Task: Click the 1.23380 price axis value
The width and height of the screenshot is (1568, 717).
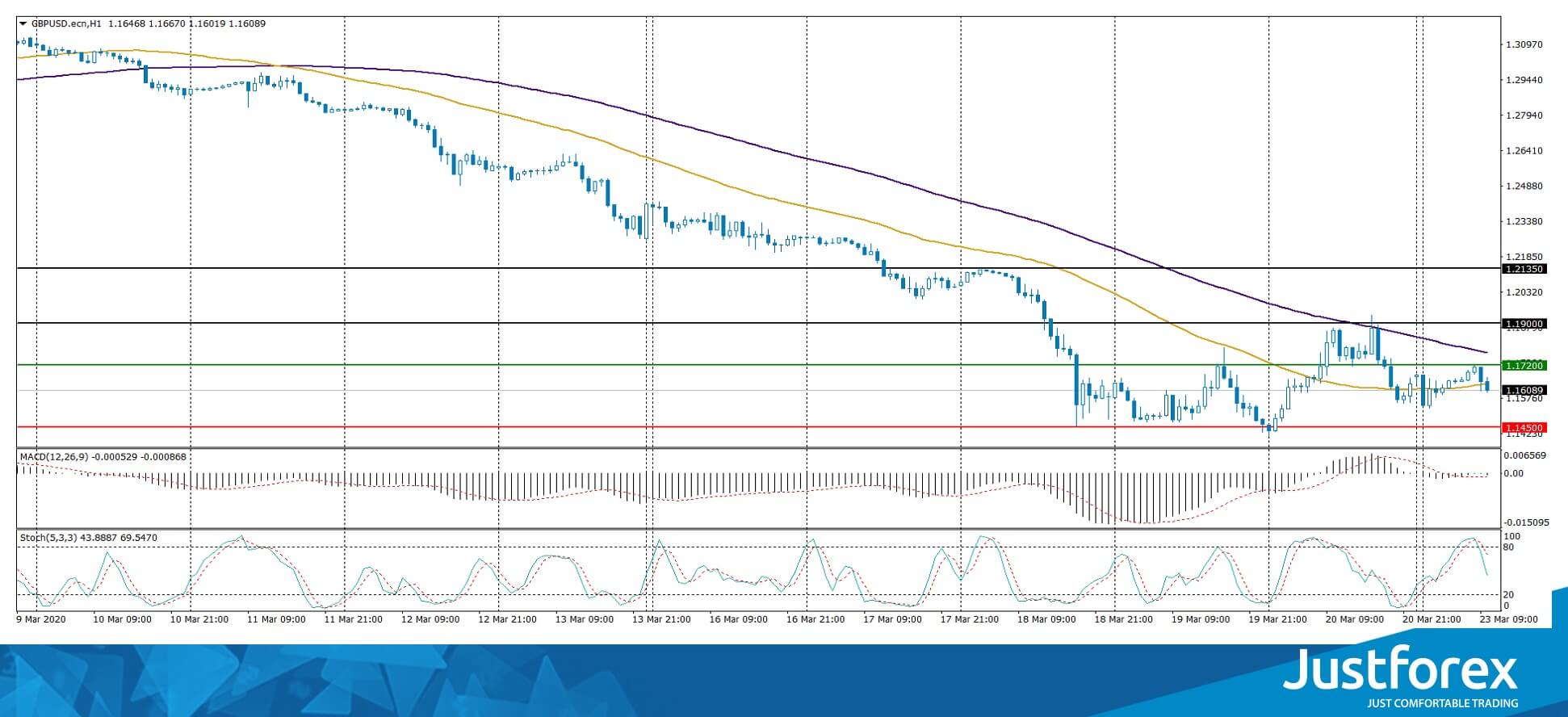Action: tap(1524, 221)
